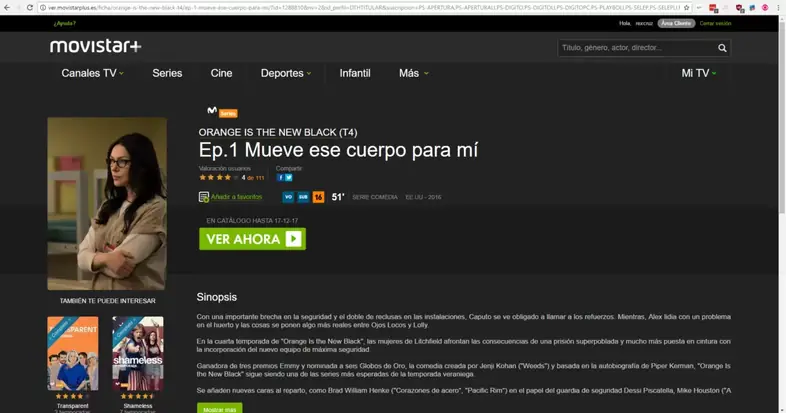This screenshot has height=413, width=786.
Task: Click the red browser extension icon
Action: coord(713,8)
